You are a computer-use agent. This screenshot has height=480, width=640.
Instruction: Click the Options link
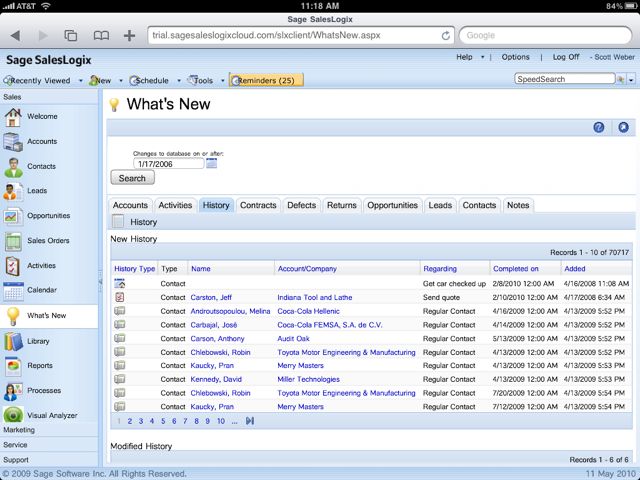(515, 57)
